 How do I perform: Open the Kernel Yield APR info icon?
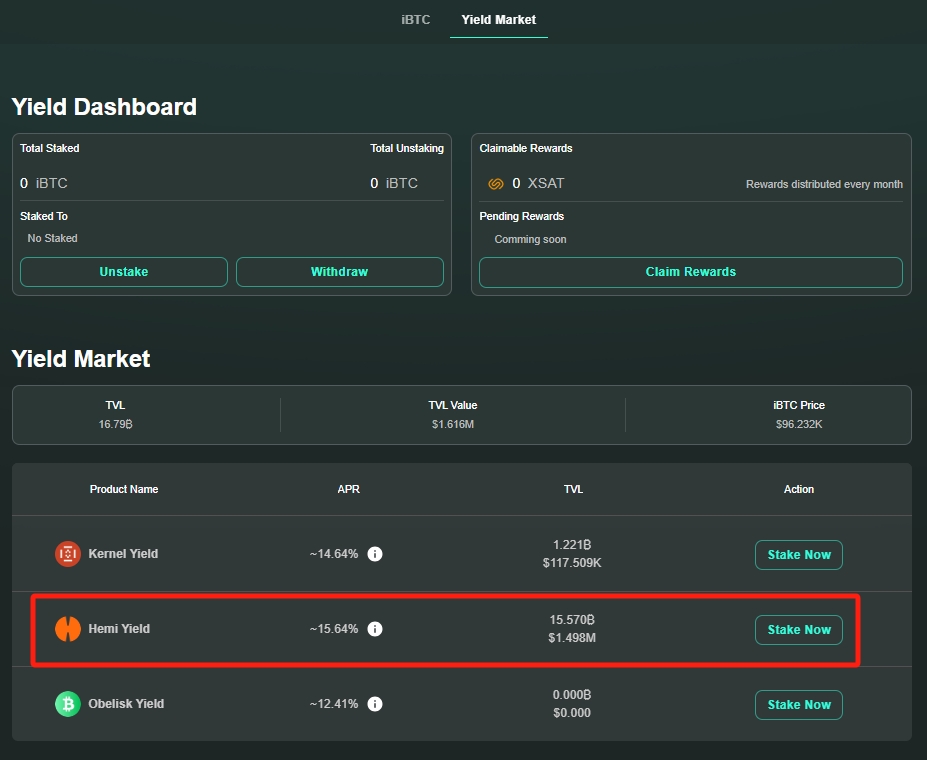[x=375, y=554]
